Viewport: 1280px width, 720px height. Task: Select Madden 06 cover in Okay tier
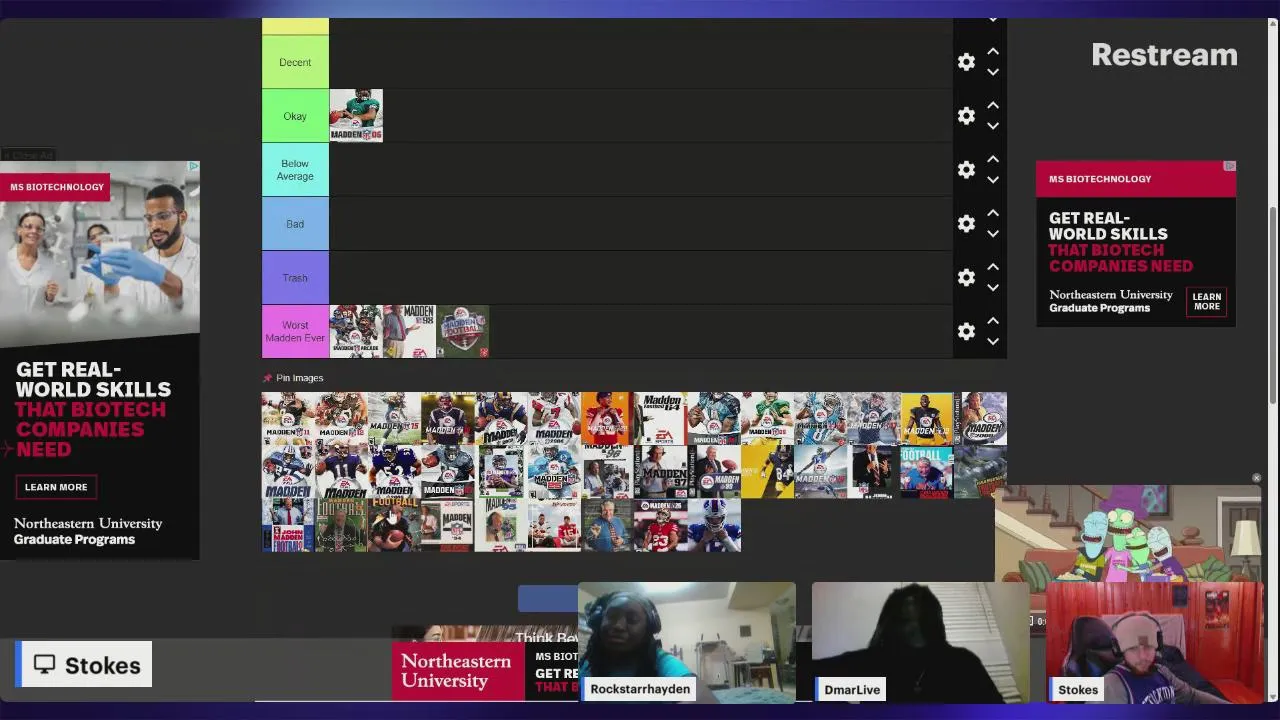pyautogui.click(x=356, y=116)
